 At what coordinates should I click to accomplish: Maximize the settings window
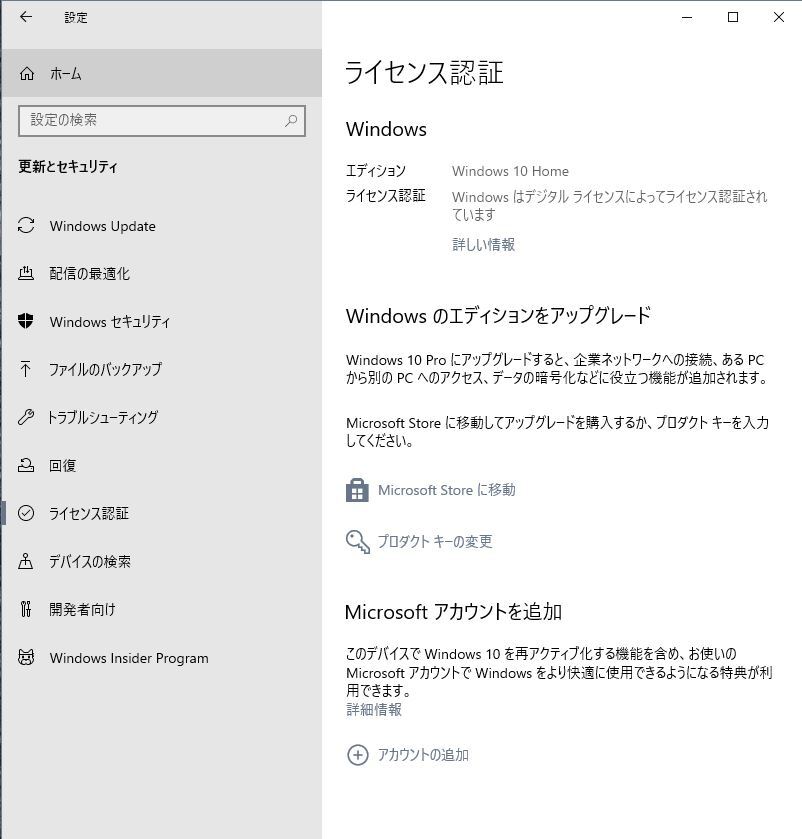click(733, 17)
